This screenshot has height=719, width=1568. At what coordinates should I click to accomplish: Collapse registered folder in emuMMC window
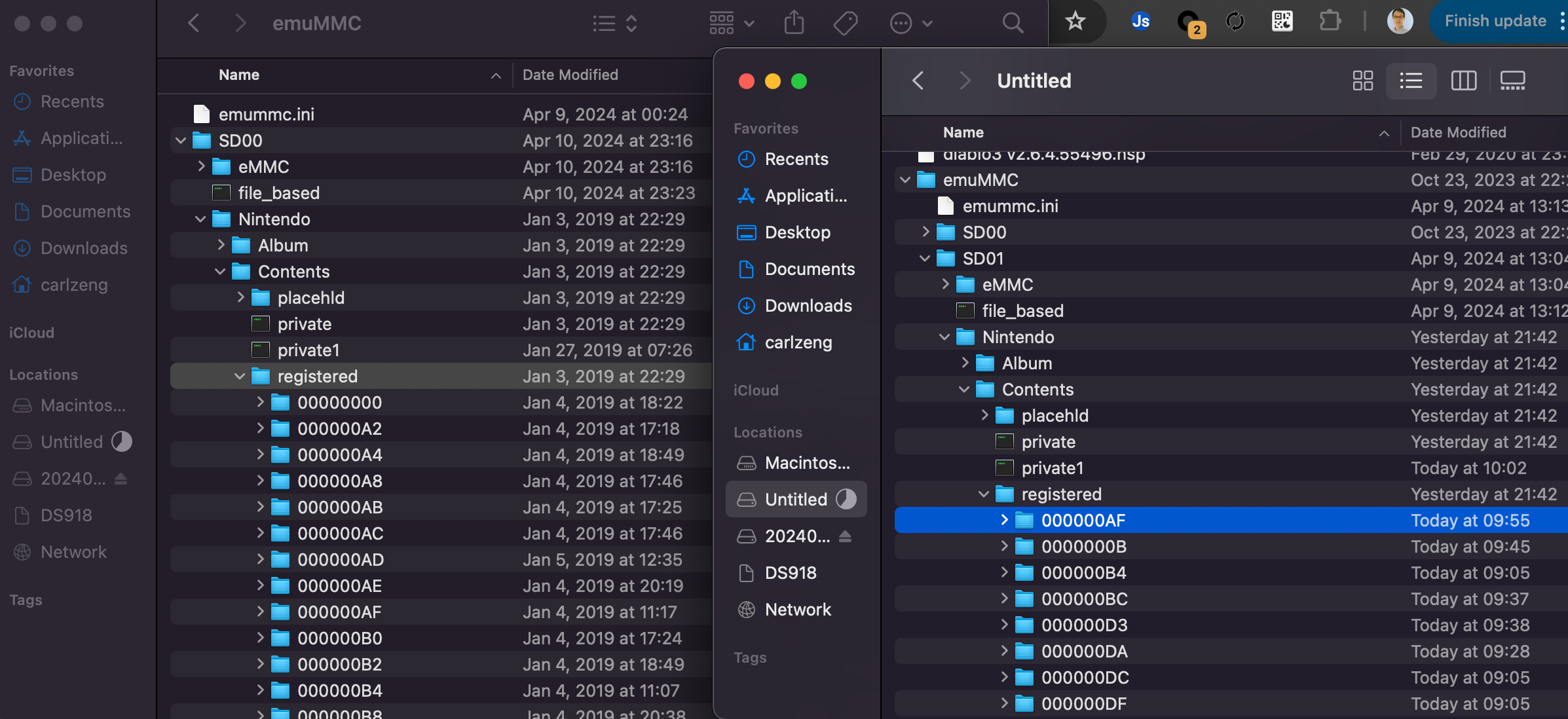(x=240, y=377)
